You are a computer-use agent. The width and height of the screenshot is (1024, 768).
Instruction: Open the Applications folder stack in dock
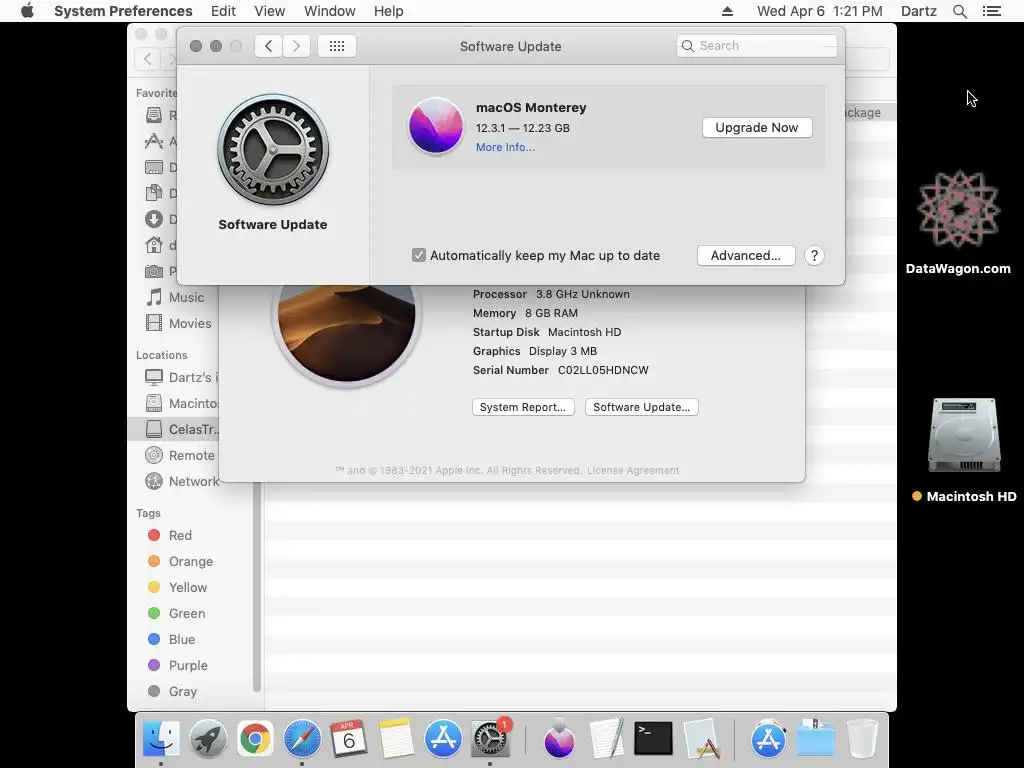click(769, 739)
